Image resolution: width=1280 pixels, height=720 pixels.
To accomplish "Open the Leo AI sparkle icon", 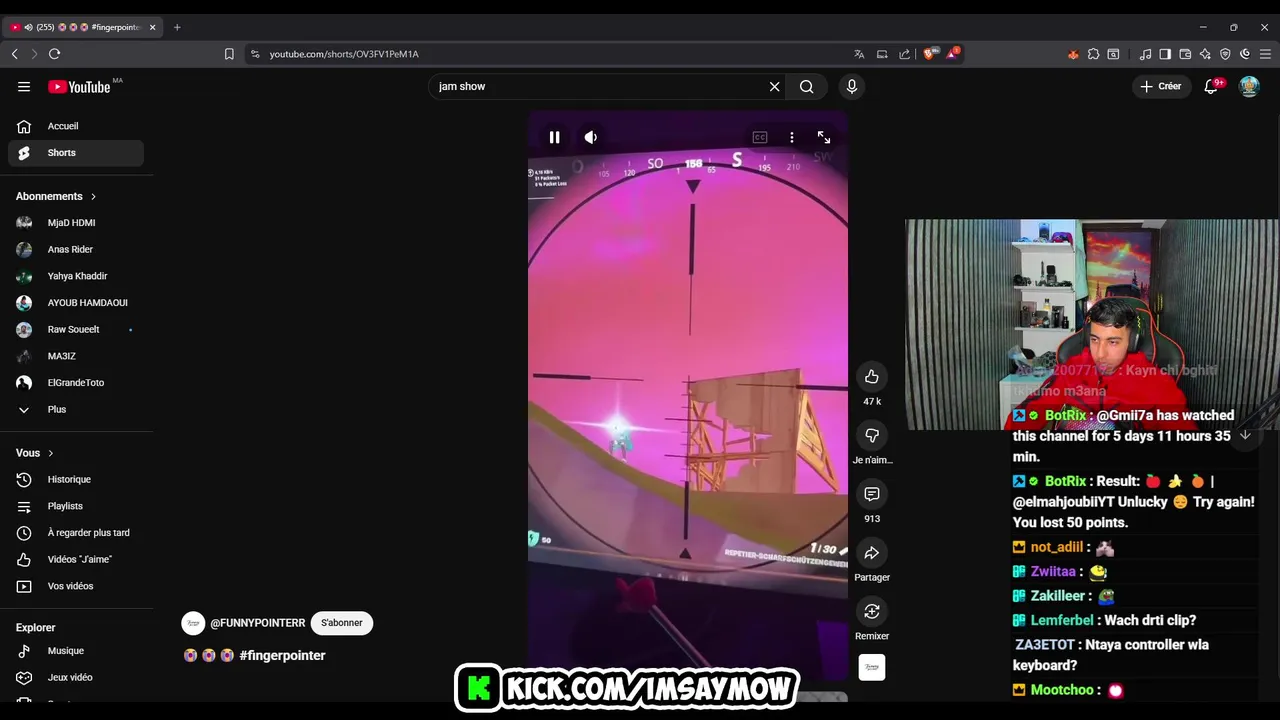I will [1205, 54].
